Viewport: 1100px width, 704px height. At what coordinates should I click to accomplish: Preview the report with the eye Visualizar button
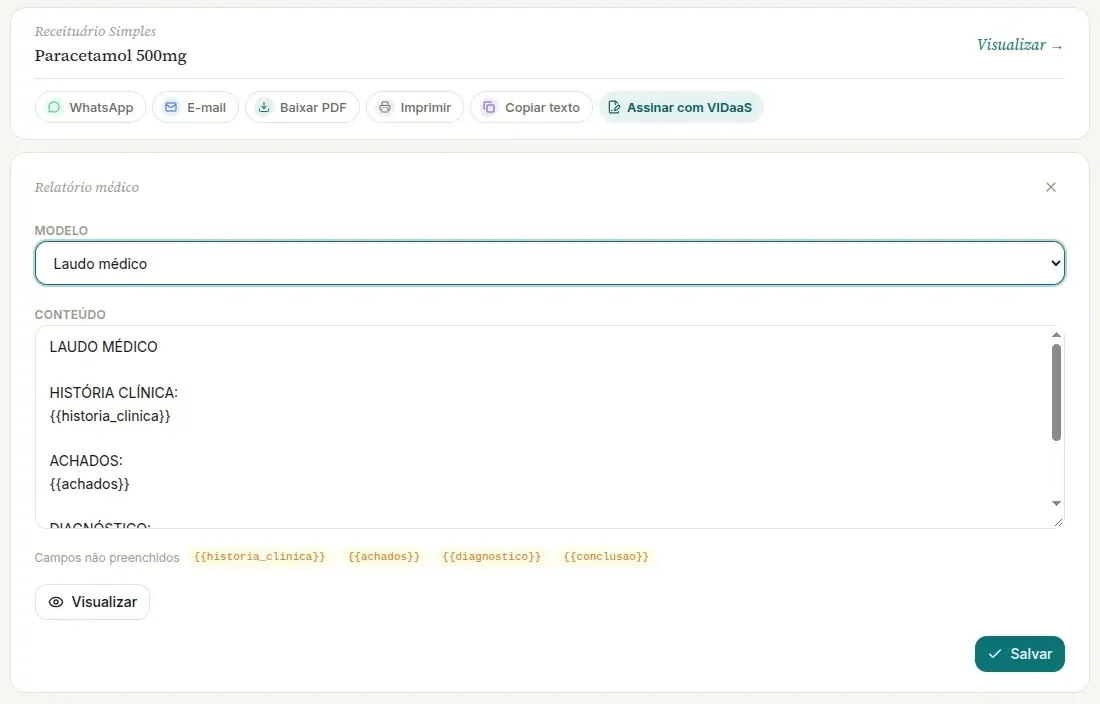click(93, 602)
